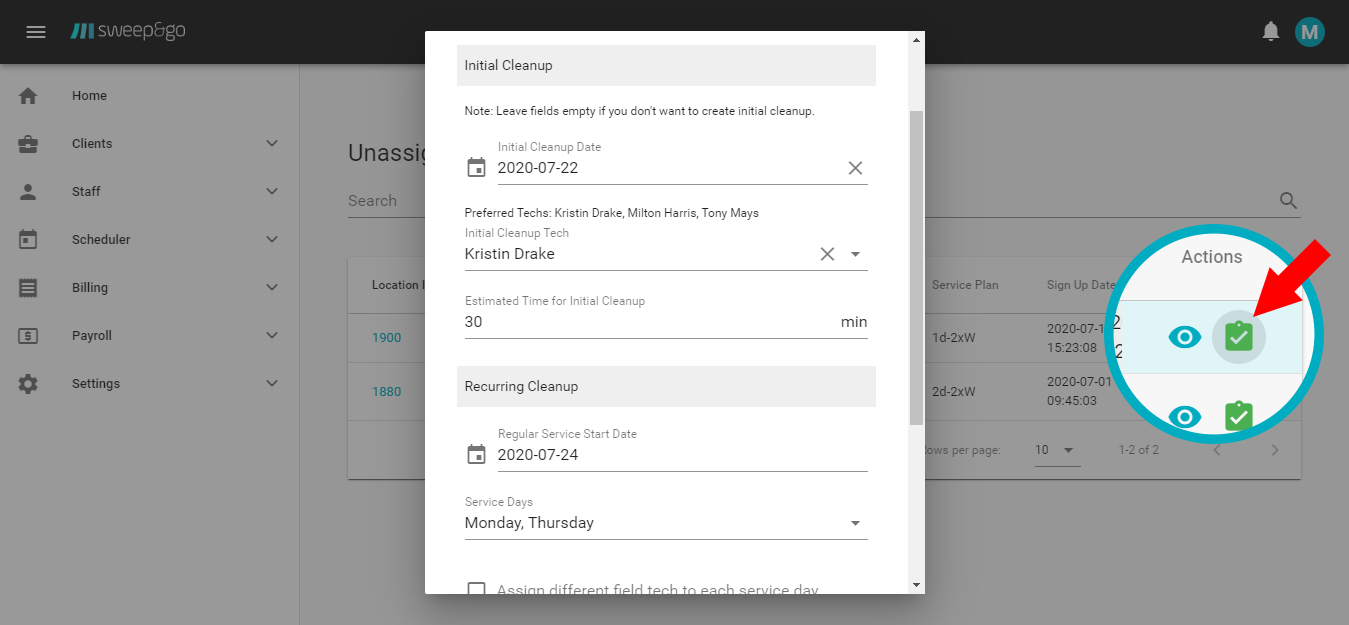Screen dimensions: 1349x625
Task: Check Assign different field tech to each service day
Action: (x=477, y=590)
